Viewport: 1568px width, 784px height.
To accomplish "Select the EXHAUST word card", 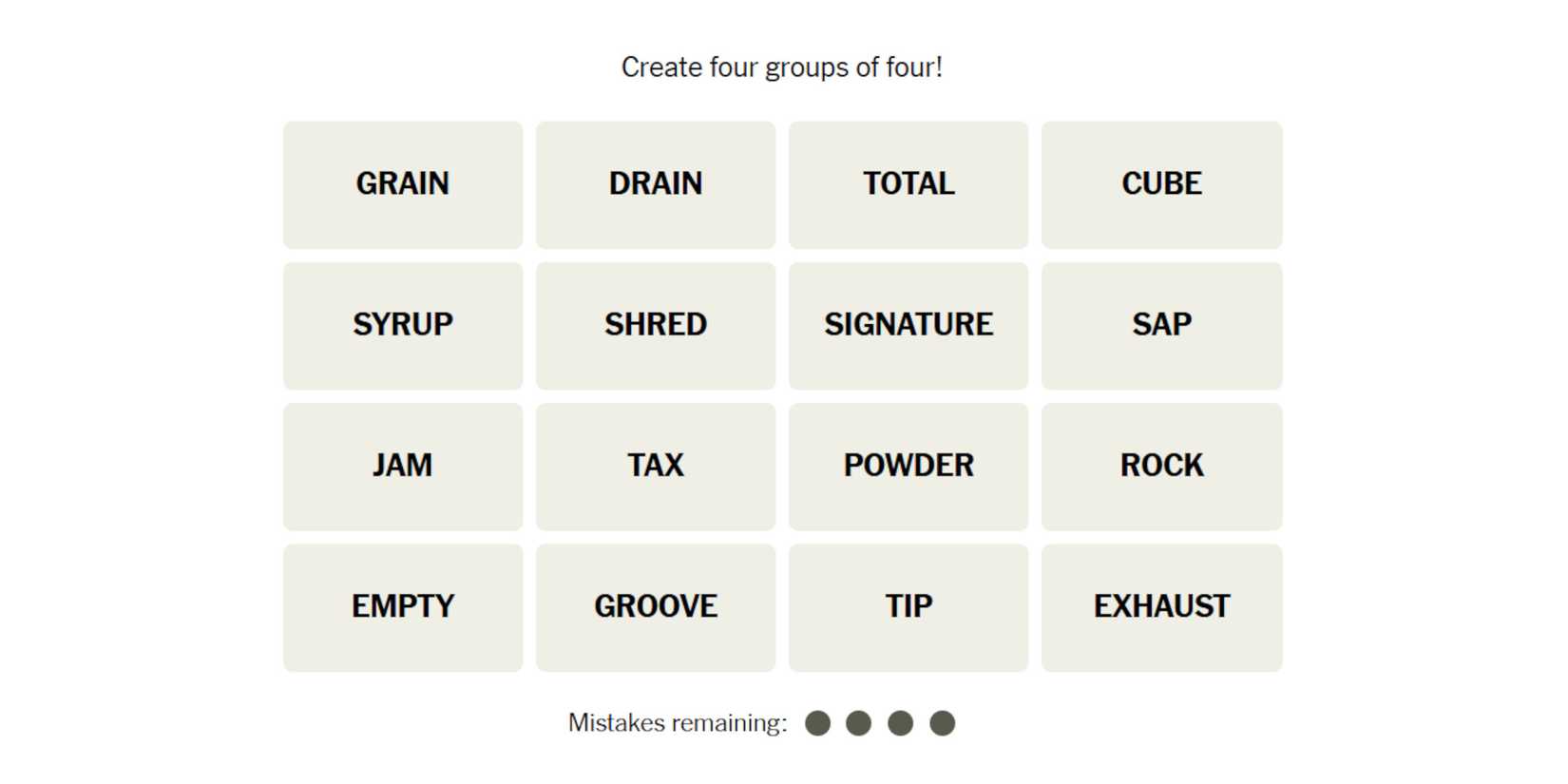I will click(x=1161, y=607).
